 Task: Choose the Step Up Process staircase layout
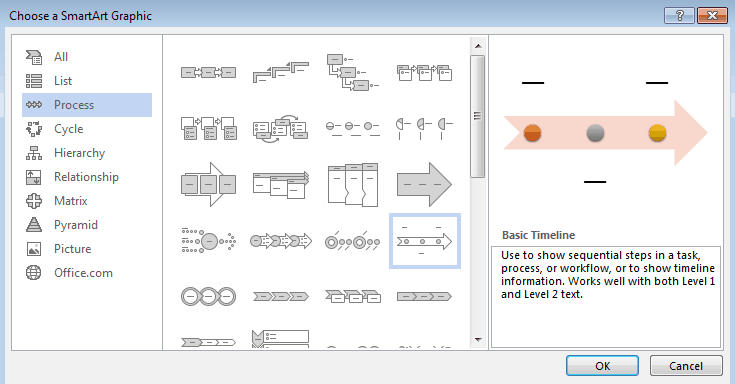[281, 72]
